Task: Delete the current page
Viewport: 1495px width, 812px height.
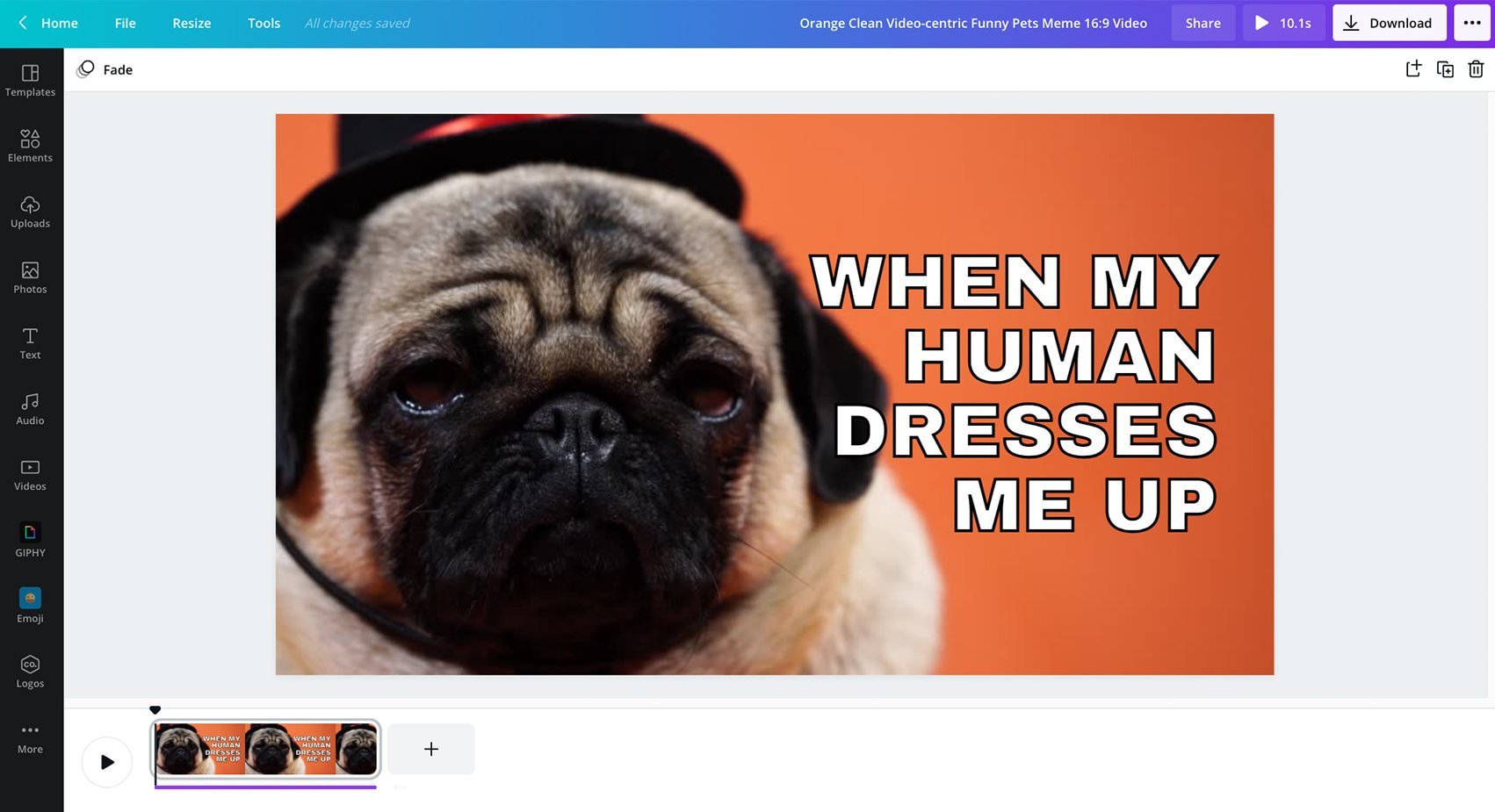Action: [x=1476, y=68]
